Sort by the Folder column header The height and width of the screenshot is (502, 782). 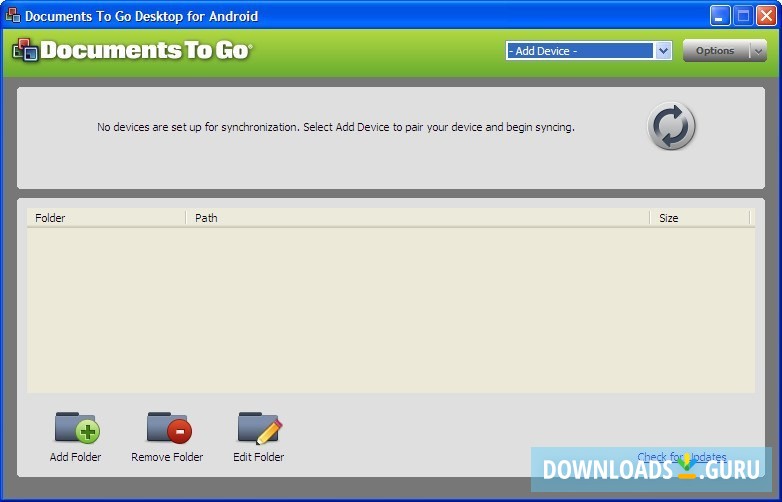tap(106, 218)
